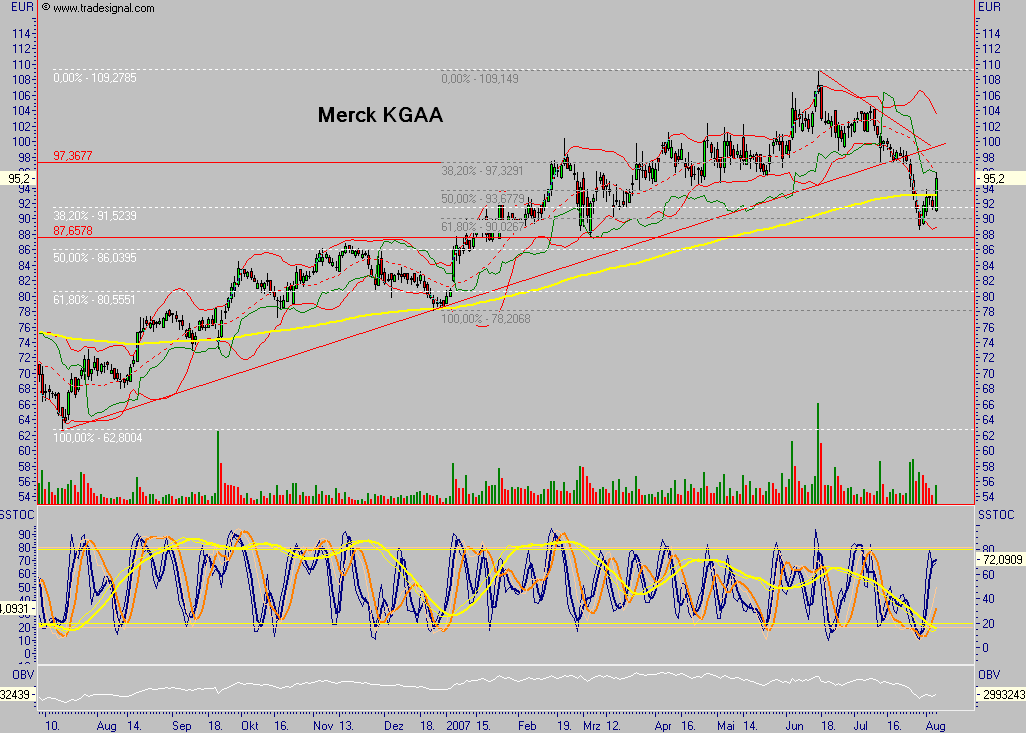Select the 38,20% - 91,5239 retracement label

(x=95, y=215)
